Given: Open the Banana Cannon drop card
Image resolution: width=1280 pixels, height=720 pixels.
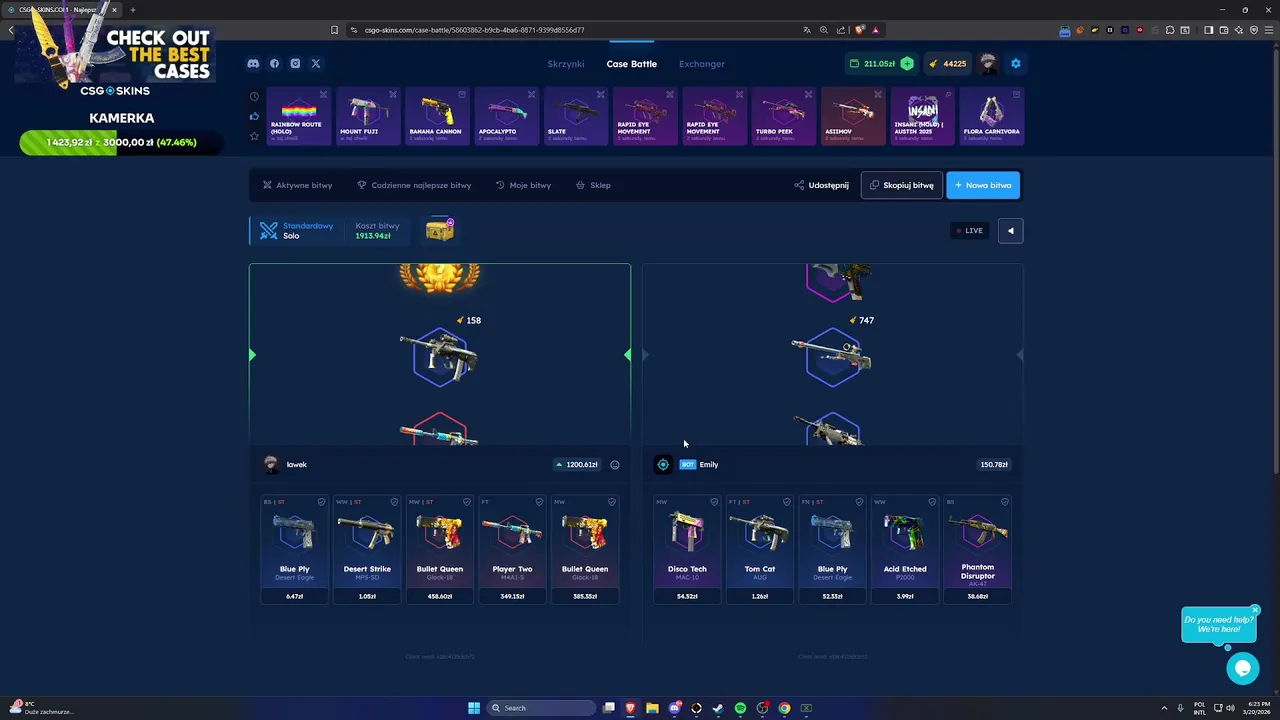Looking at the screenshot, I should point(437,117).
